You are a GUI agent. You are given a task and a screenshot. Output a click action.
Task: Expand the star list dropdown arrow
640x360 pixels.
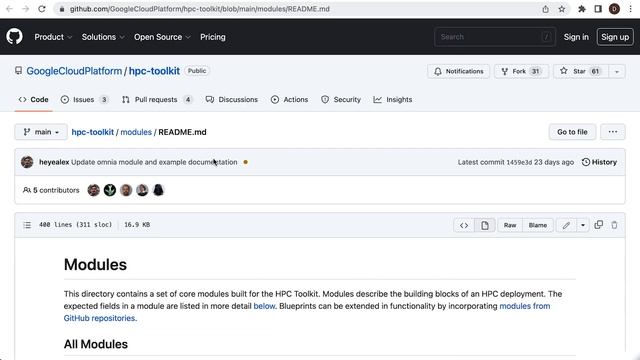pos(617,71)
